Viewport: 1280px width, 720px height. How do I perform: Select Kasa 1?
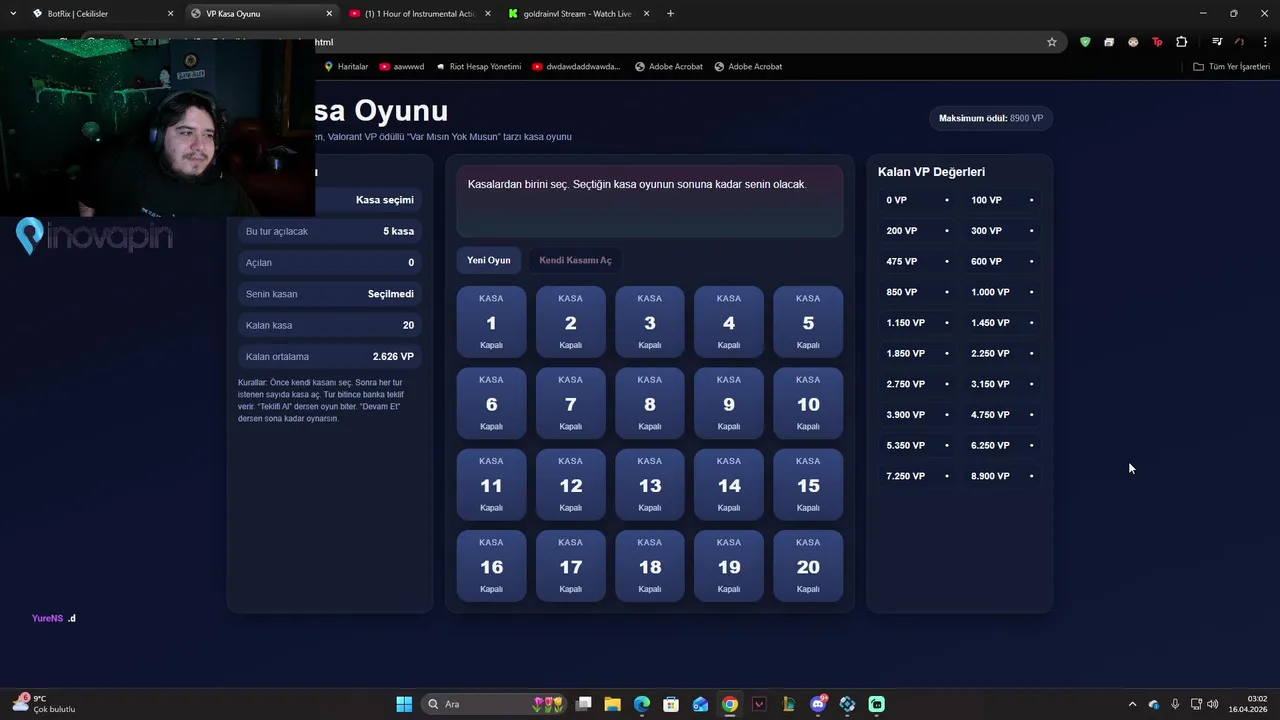click(491, 321)
